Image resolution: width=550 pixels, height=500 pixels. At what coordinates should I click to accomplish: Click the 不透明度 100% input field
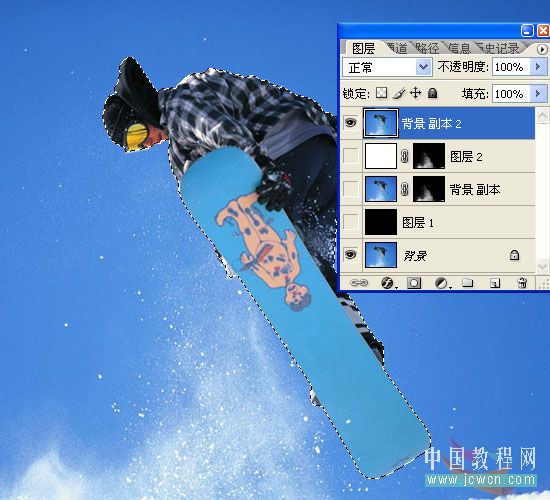[511, 67]
